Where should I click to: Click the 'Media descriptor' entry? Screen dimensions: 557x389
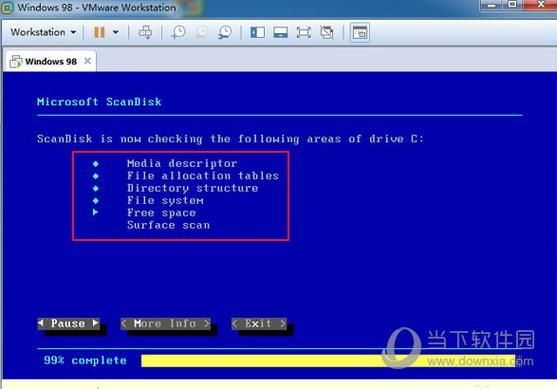(182, 163)
